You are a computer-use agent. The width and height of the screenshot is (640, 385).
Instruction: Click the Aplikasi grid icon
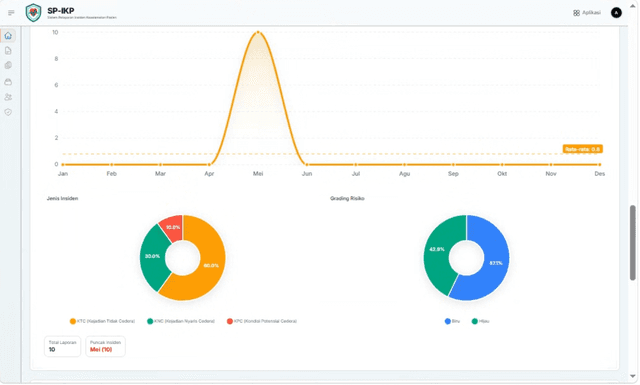tap(576, 13)
